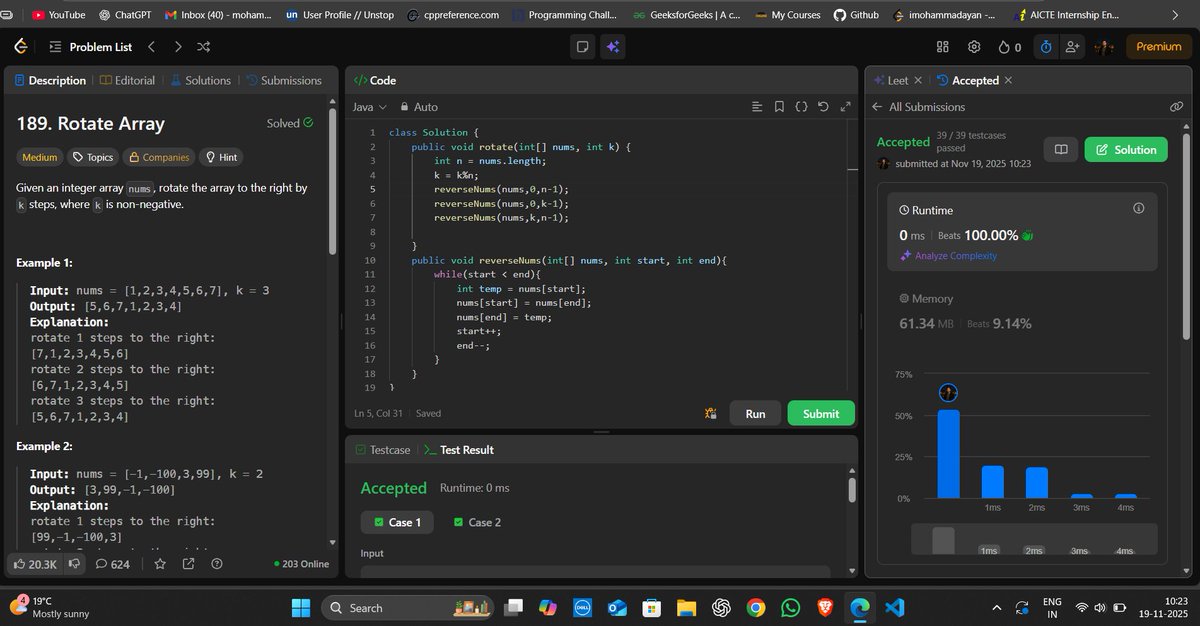
Task: Click the curly braces icon in editor
Action: click(x=801, y=107)
